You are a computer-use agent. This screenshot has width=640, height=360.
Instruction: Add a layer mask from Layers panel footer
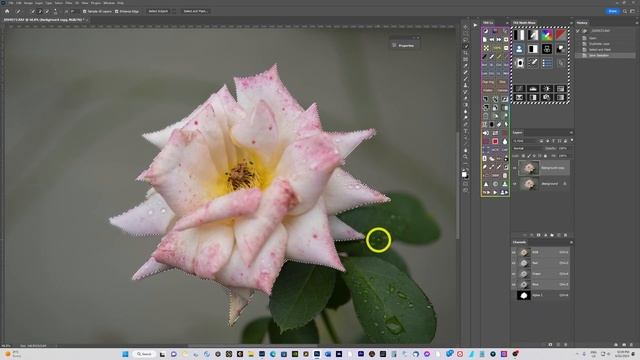coord(538,235)
